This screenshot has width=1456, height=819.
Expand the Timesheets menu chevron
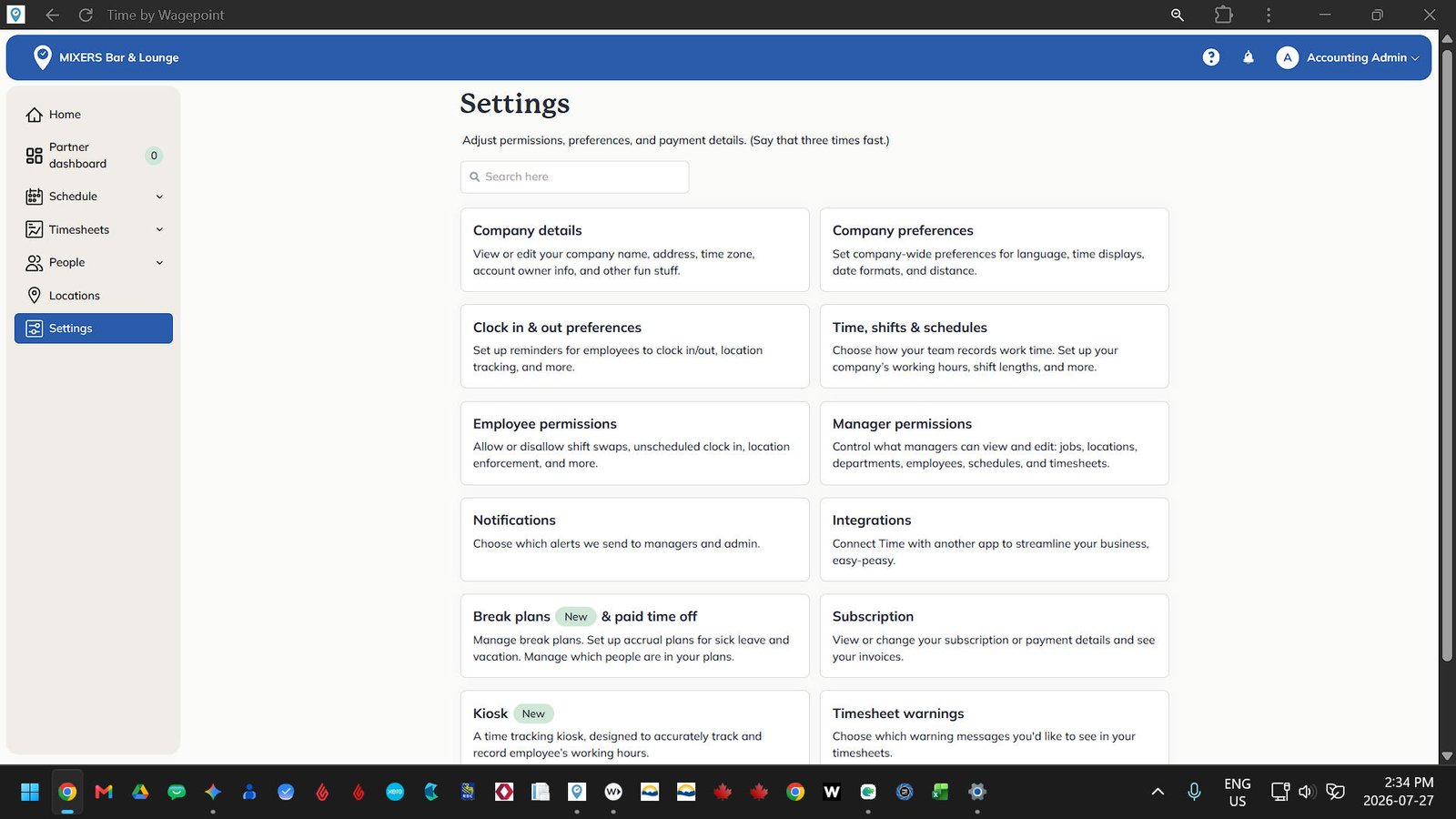click(x=159, y=229)
